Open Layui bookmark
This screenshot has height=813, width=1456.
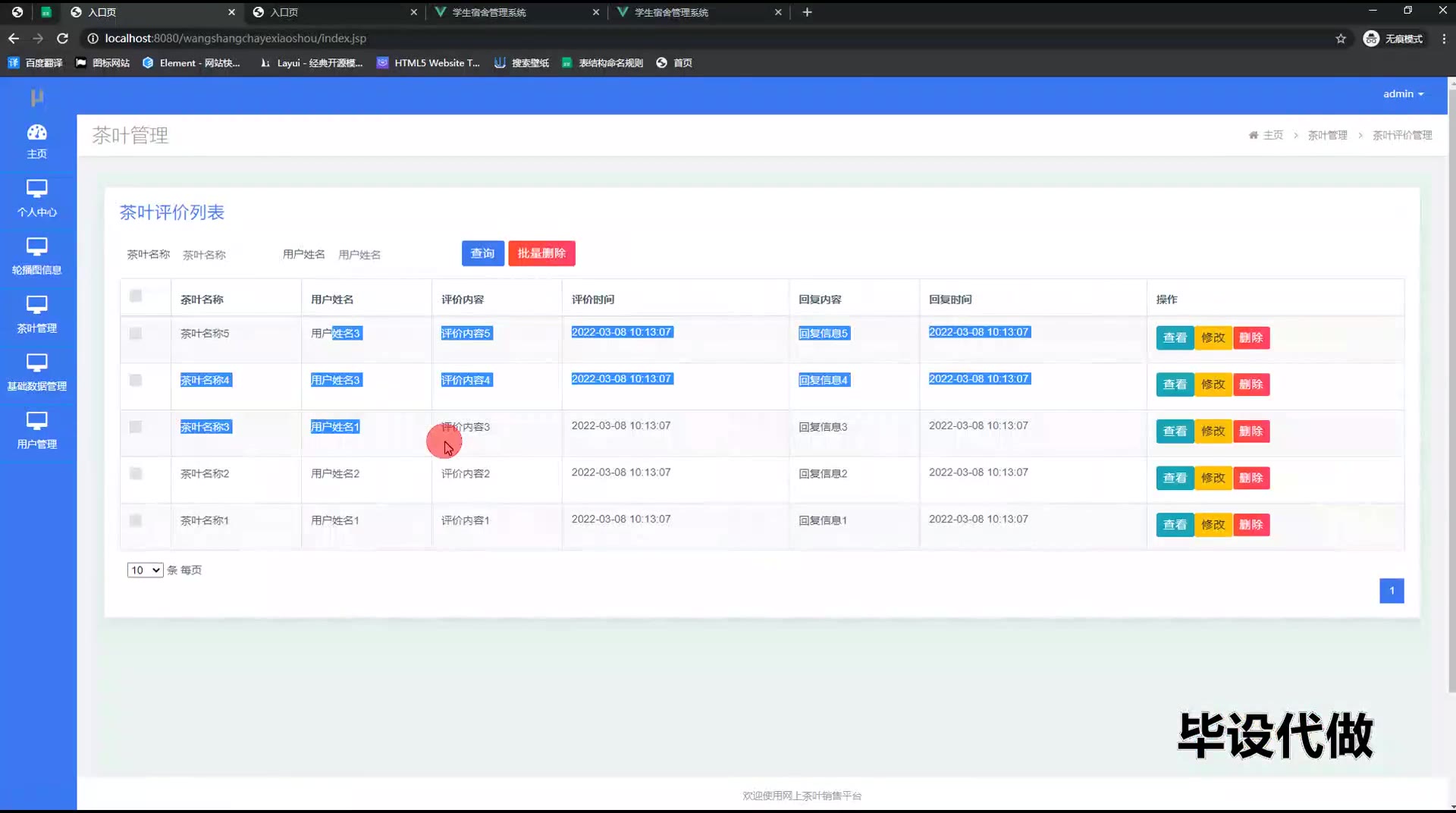(311, 63)
